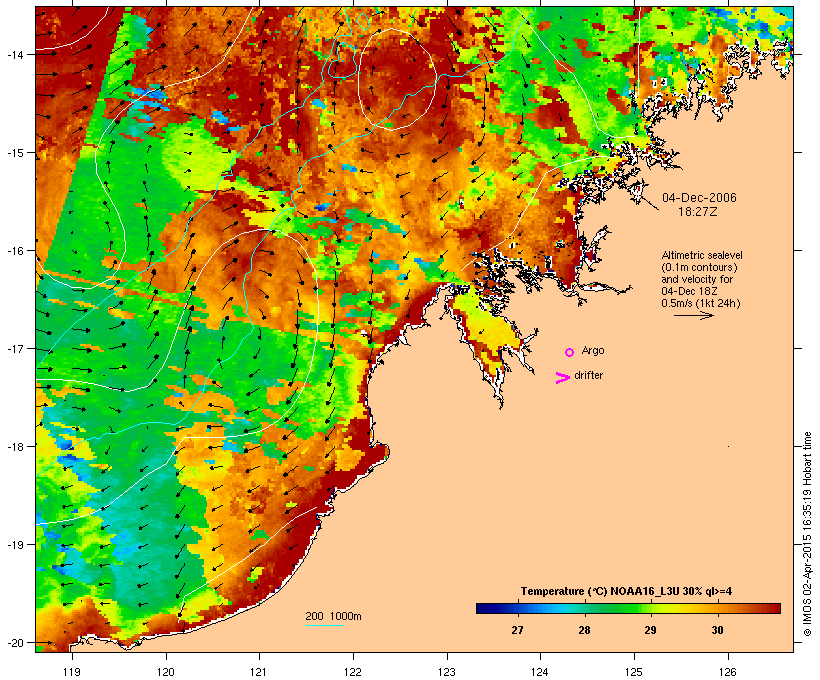Click the date label 04-Dec-2006
Screen dimensions: 820x680
(x=699, y=198)
